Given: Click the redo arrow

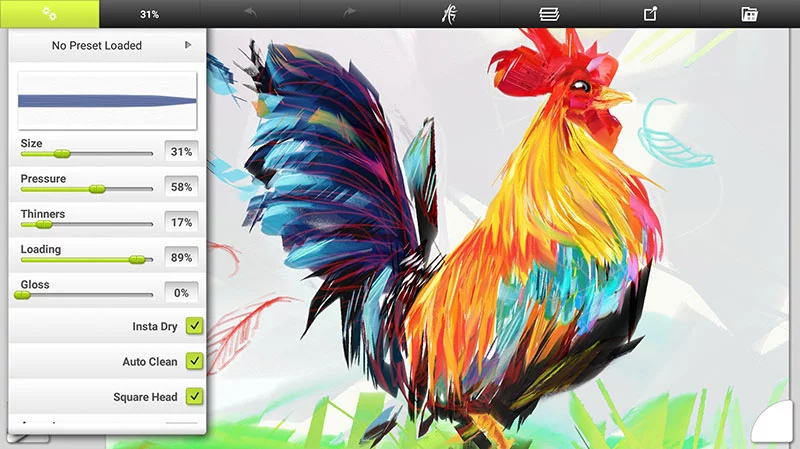Looking at the screenshot, I should (350, 14).
